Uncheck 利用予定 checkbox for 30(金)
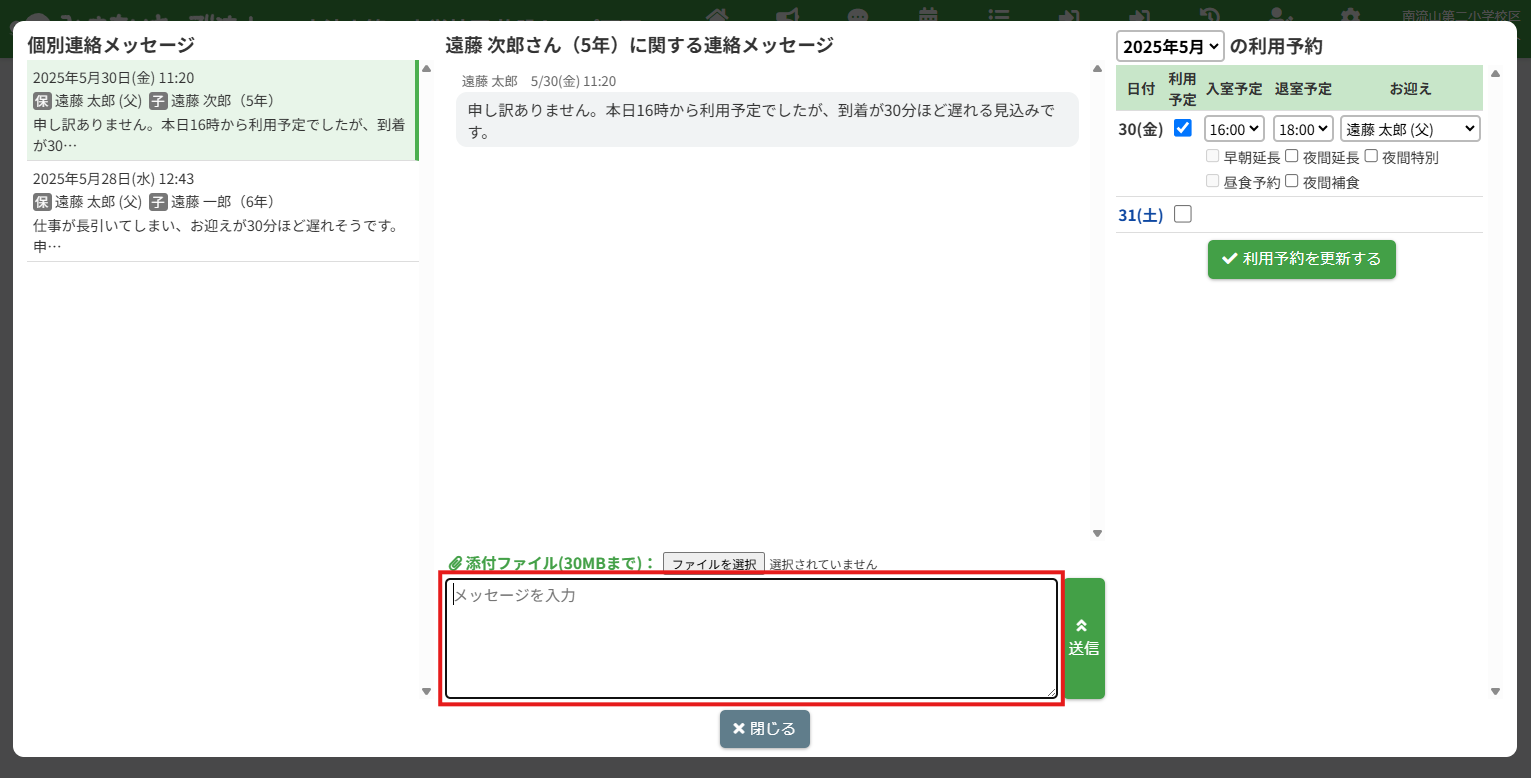Image resolution: width=1531 pixels, height=778 pixels. (x=1182, y=128)
